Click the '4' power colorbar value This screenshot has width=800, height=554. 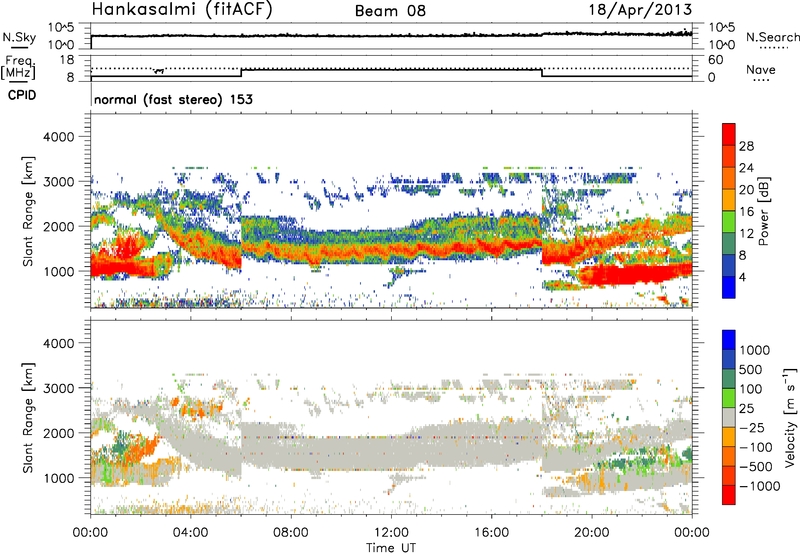[742, 277]
